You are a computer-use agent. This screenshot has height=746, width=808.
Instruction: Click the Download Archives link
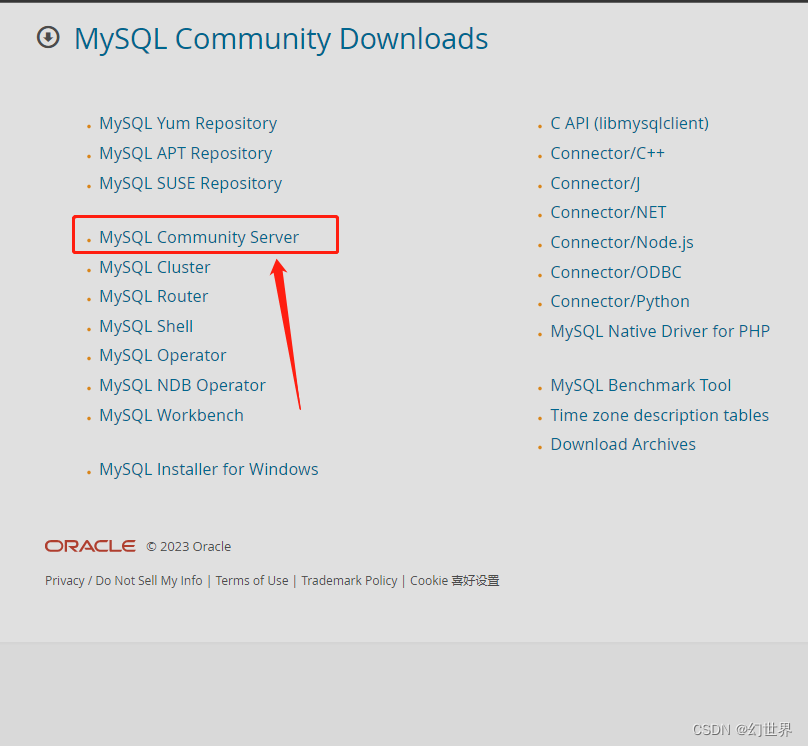pos(622,444)
